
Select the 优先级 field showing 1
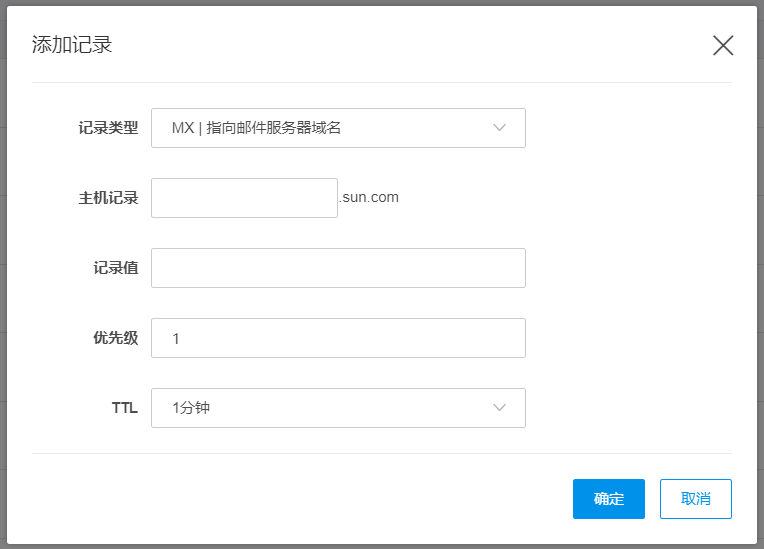pyautogui.click(x=338, y=338)
